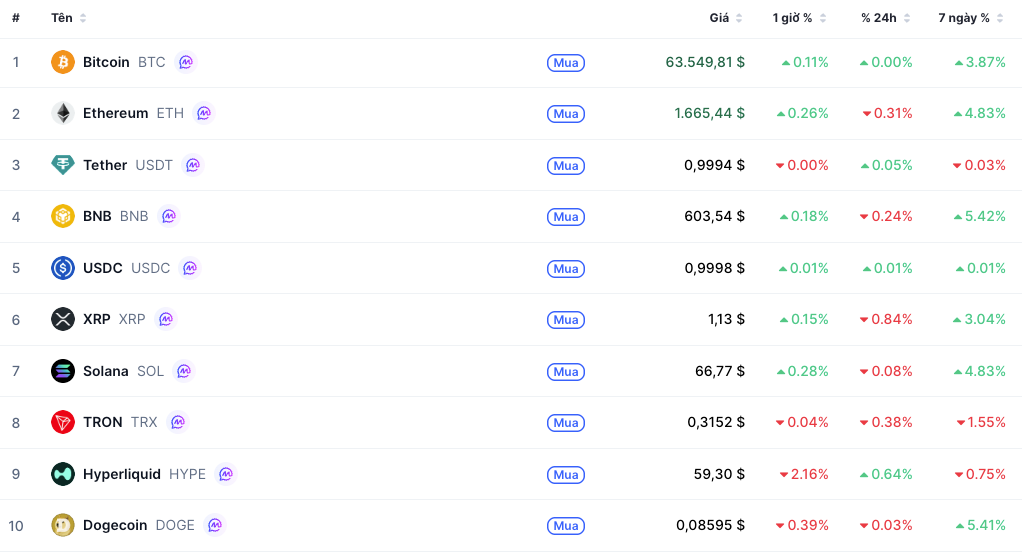The height and width of the screenshot is (558, 1022).
Task: Click Hyperliquid price 59,30 $
Action: point(719,474)
